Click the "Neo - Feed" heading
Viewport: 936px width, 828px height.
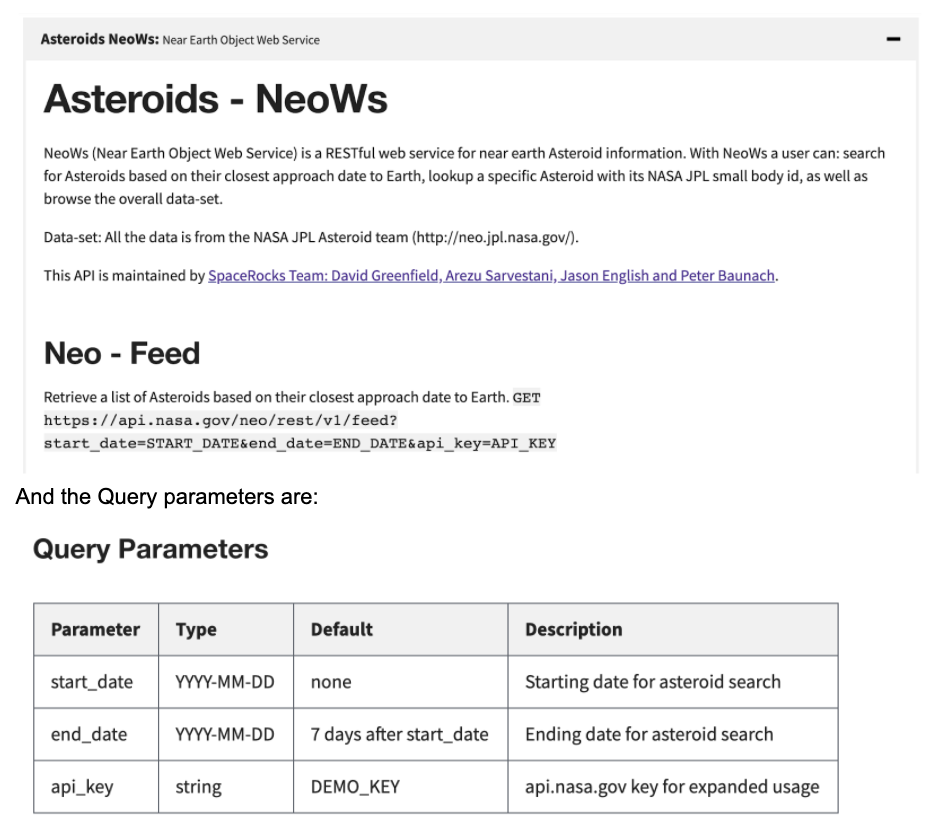click(x=122, y=353)
